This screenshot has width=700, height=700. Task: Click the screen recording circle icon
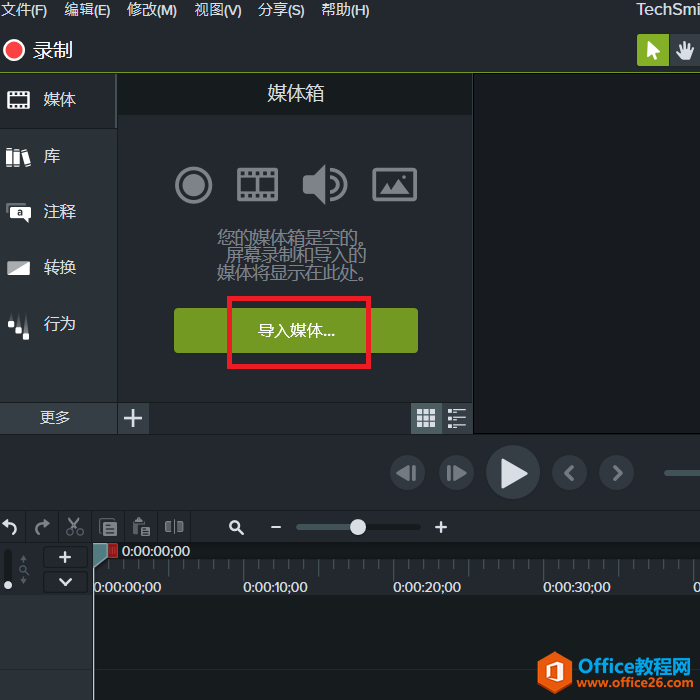[193, 185]
